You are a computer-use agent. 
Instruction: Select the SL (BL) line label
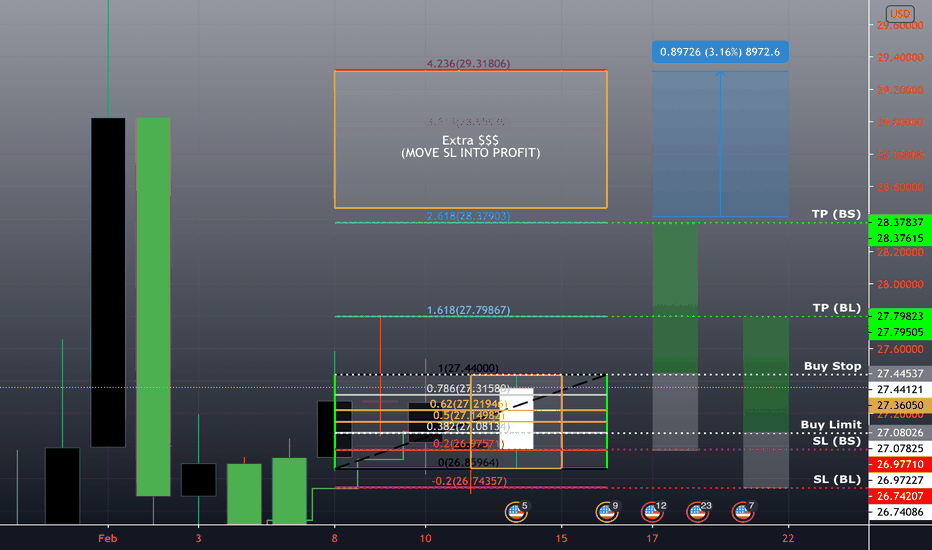click(x=837, y=479)
